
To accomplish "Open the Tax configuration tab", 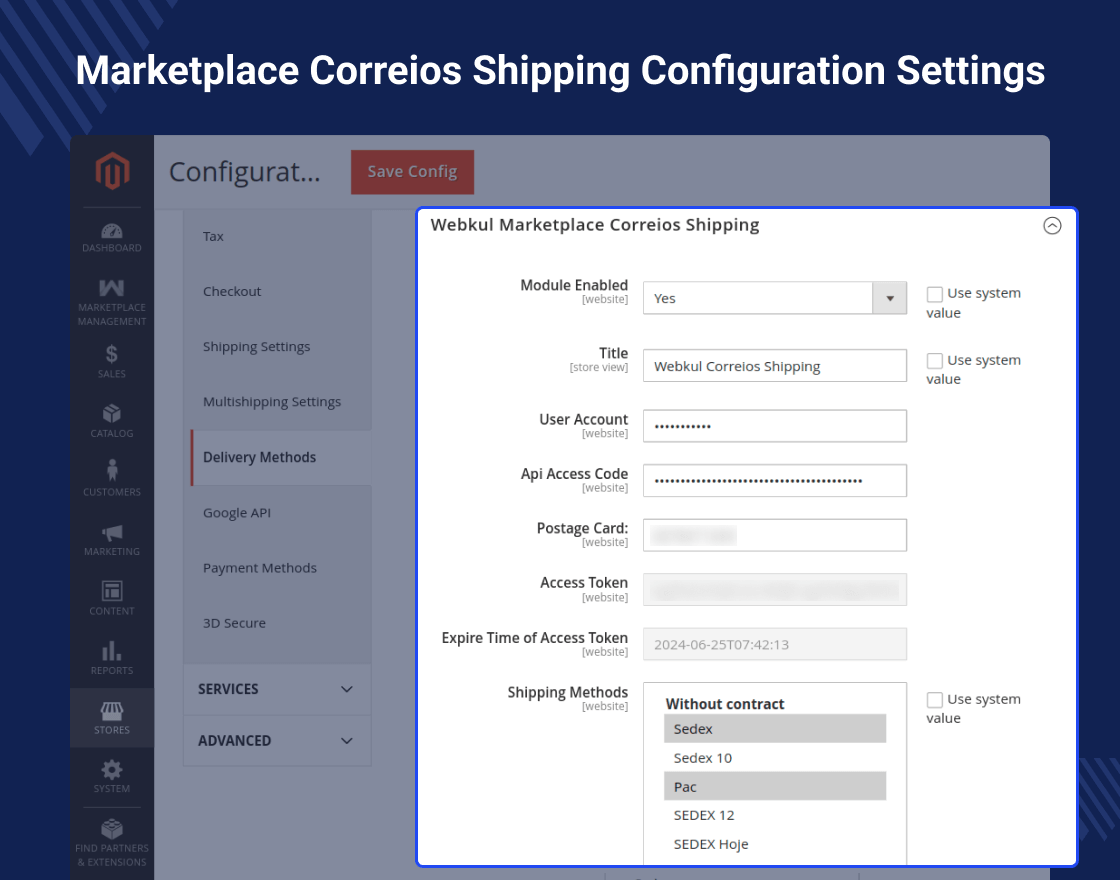I will tap(277, 236).
